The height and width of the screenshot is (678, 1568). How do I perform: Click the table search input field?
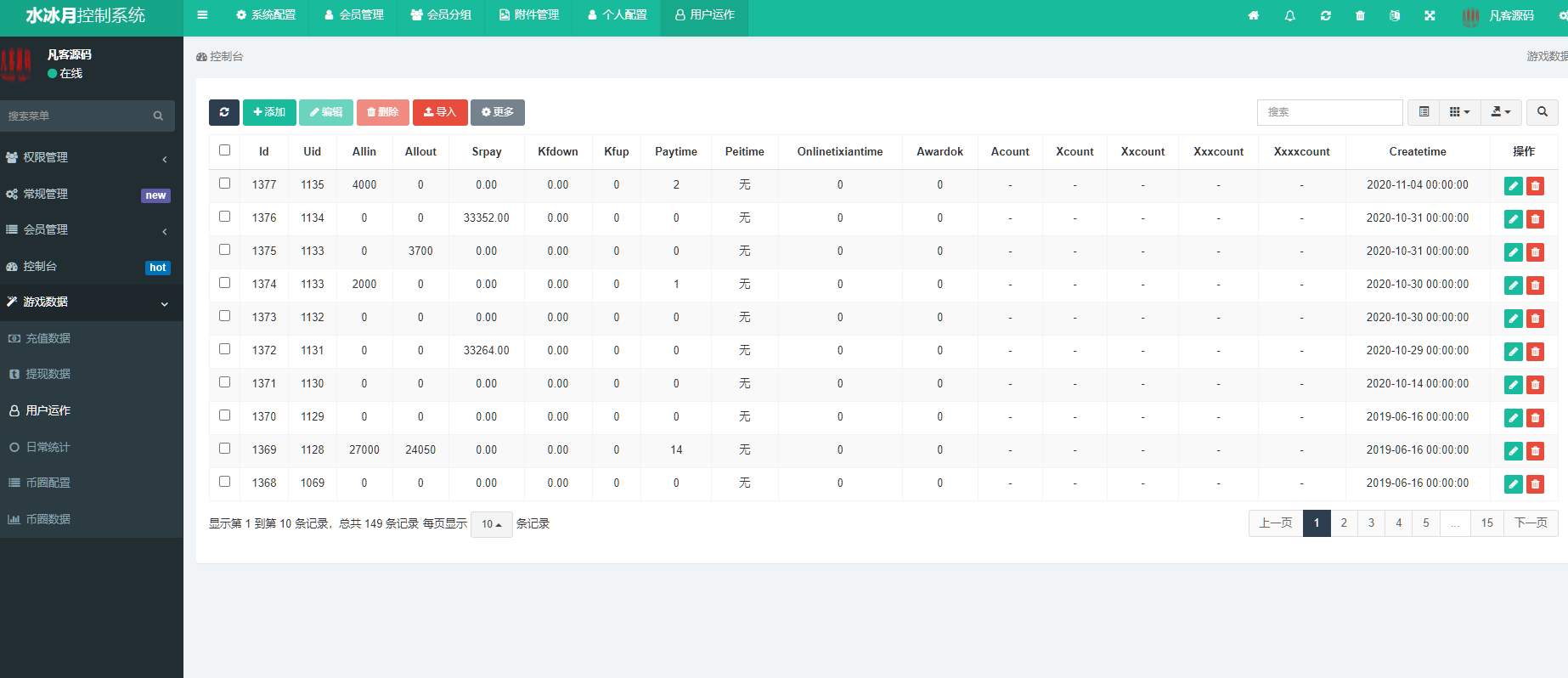pos(1329,112)
